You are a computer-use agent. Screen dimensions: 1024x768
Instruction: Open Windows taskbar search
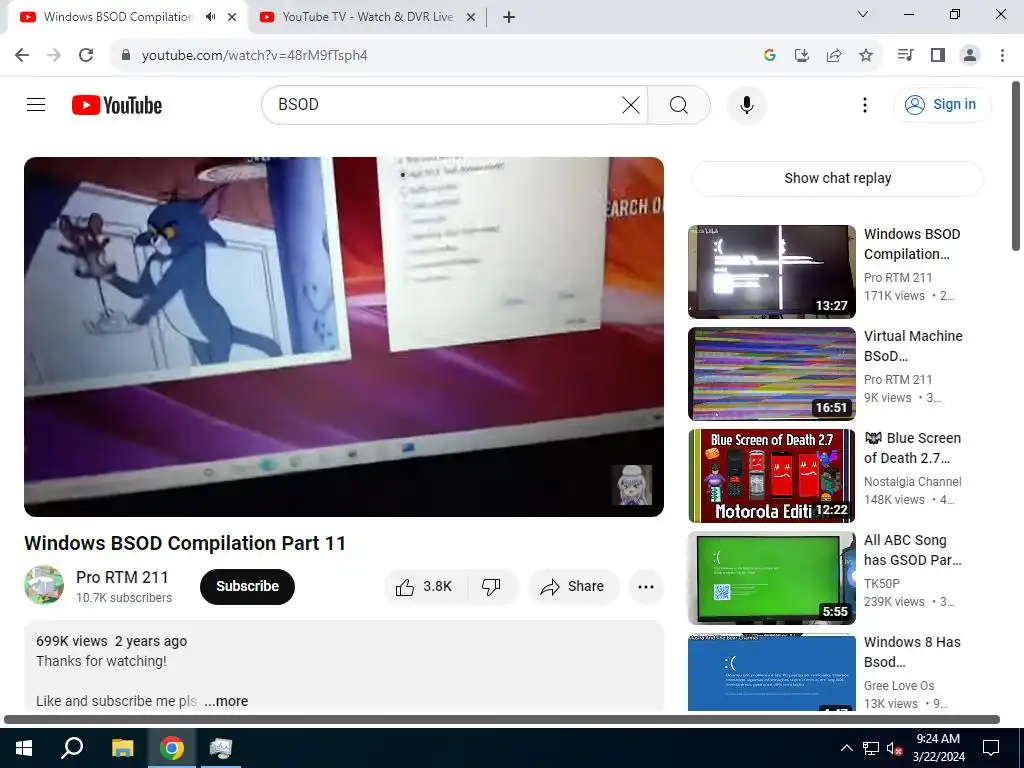(x=72, y=748)
